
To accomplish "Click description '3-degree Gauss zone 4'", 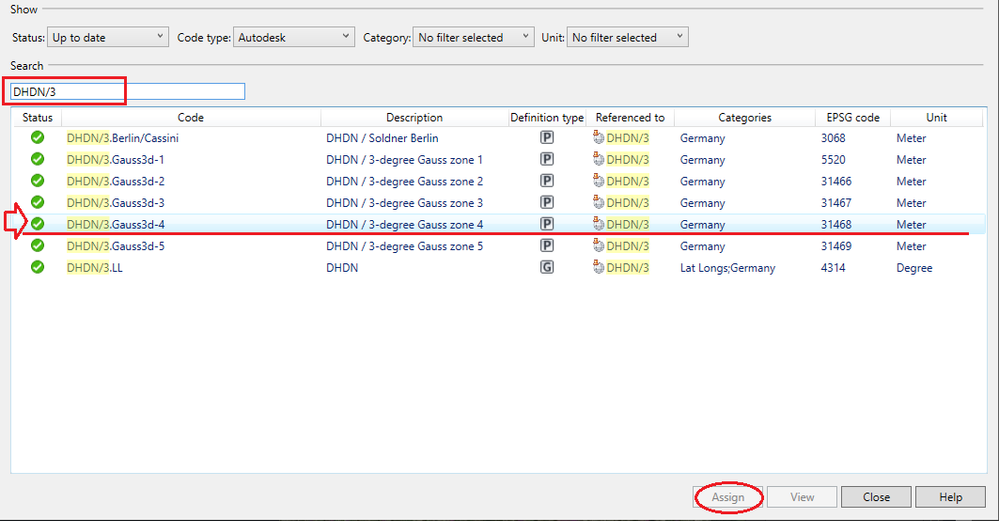I will 426,224.
